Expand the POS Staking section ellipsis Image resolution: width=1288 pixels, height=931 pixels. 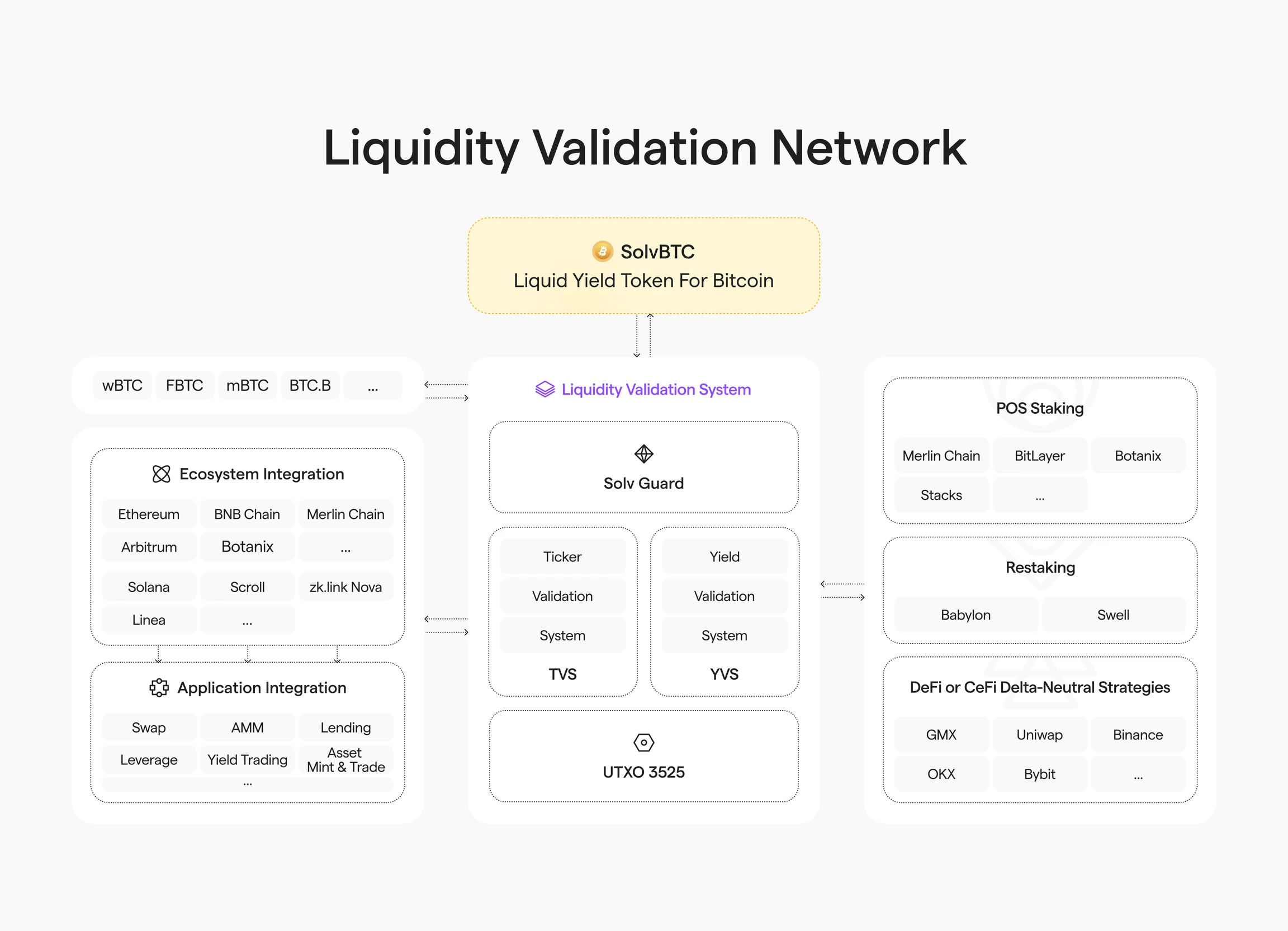1040,494
